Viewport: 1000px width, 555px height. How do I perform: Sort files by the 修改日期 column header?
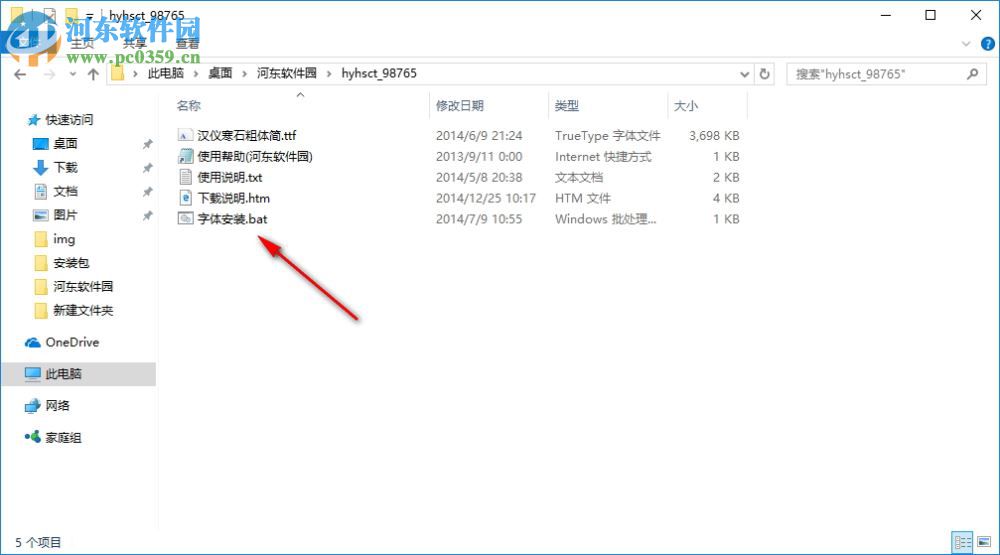click(x=460, y=106)
